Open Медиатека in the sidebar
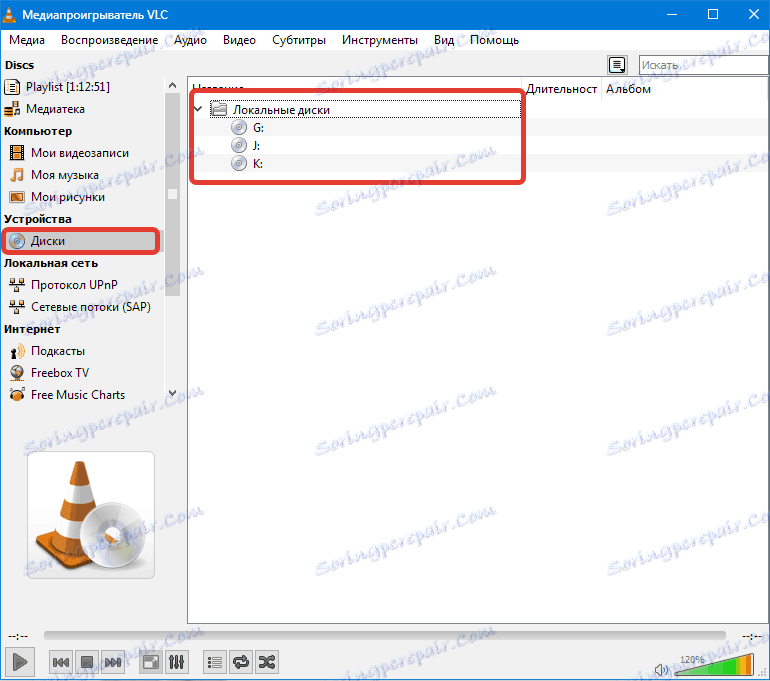 [55, 109]
